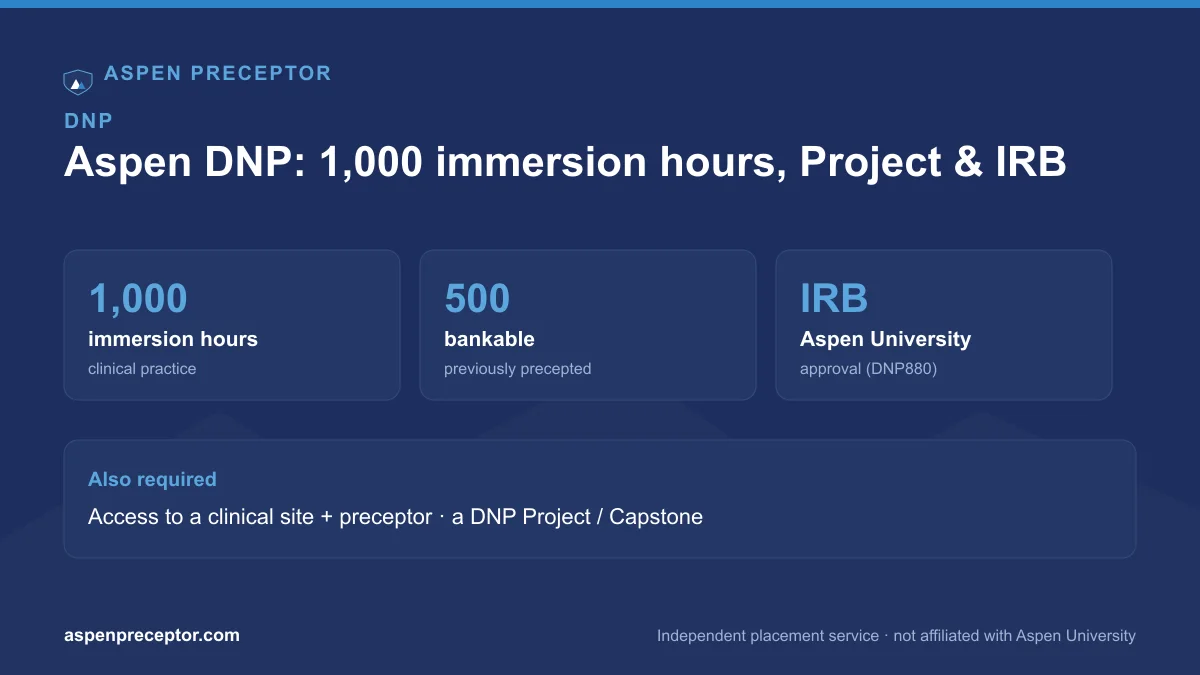Click the clinical practice caption

click(x=142, y=369)
